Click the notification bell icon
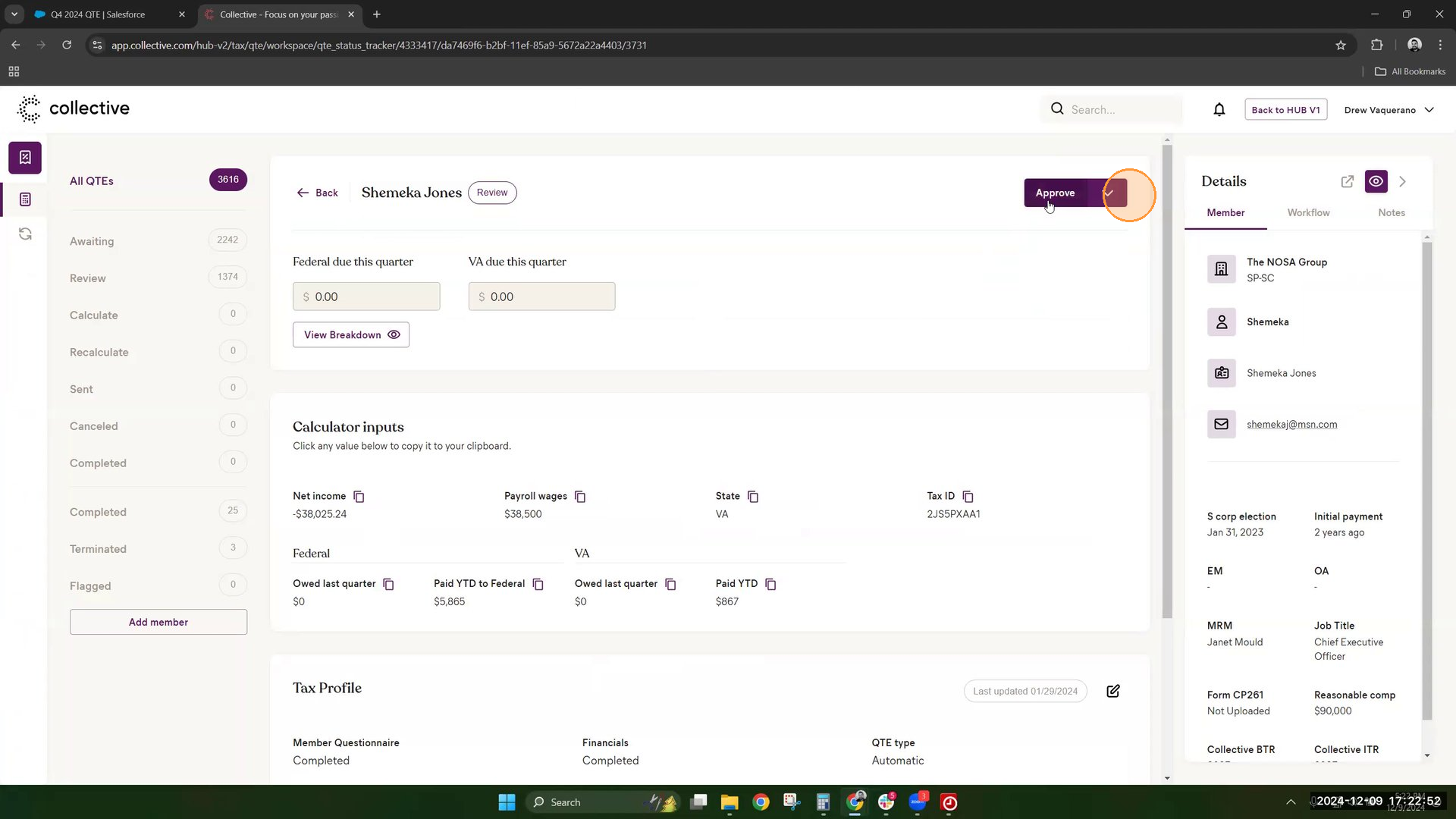 tap(1219, 110)
